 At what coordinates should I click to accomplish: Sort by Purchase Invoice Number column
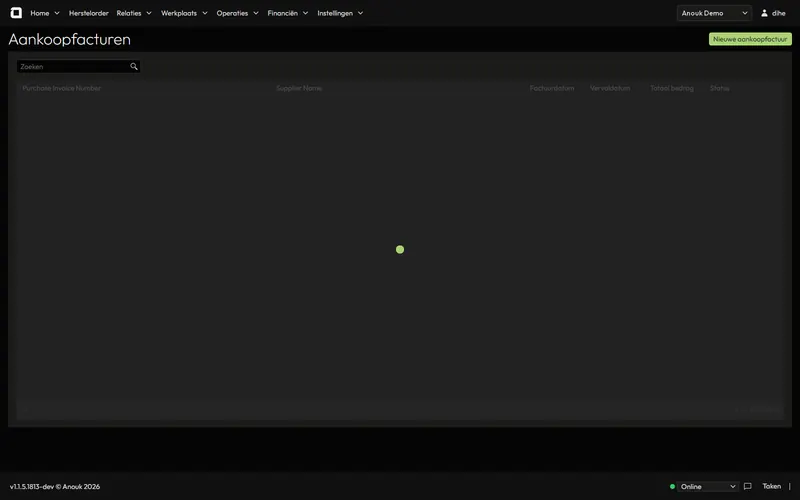pyautogui.click(x=61, y=88)
